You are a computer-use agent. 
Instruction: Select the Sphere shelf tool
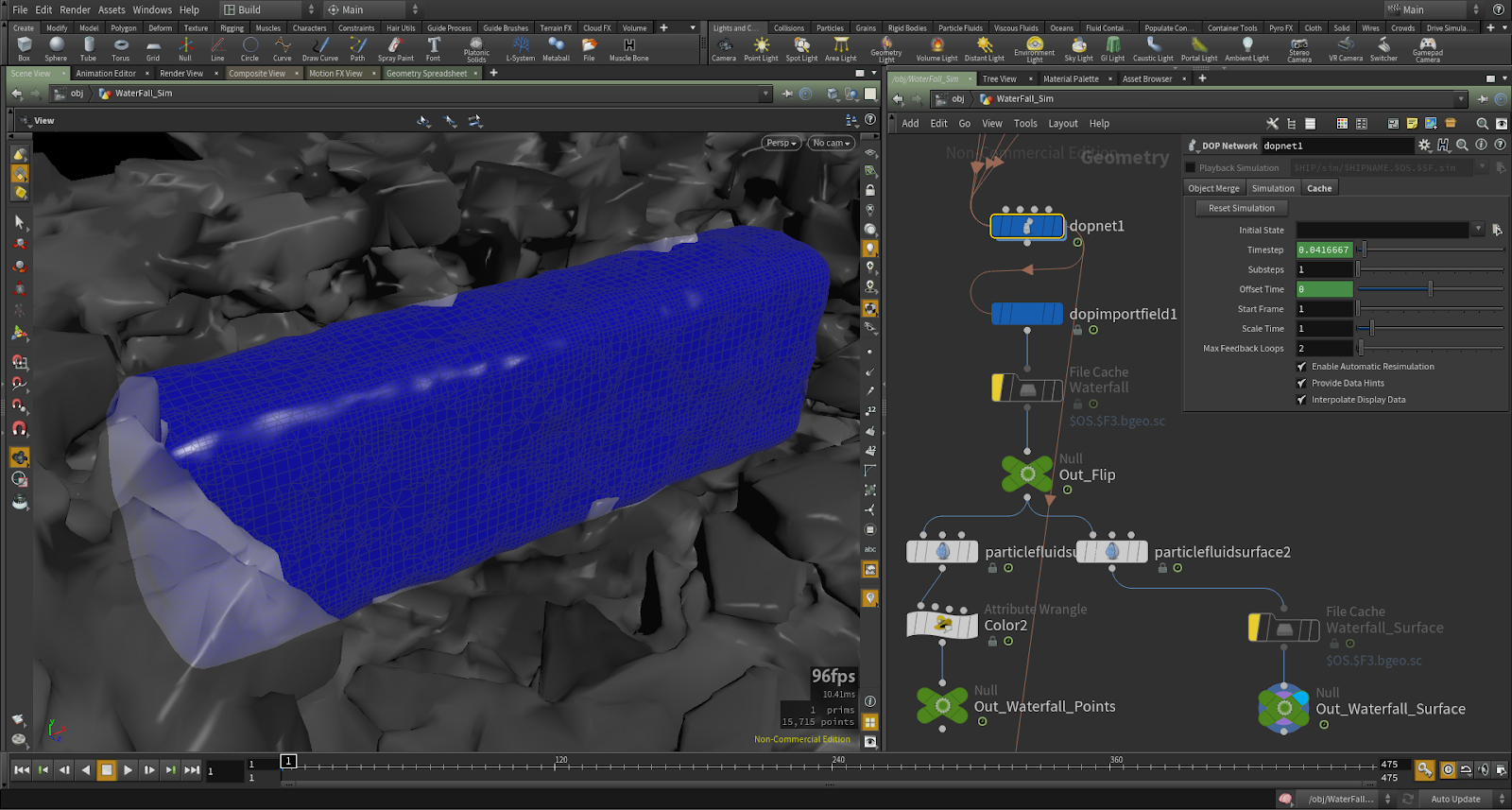point(56,47)
